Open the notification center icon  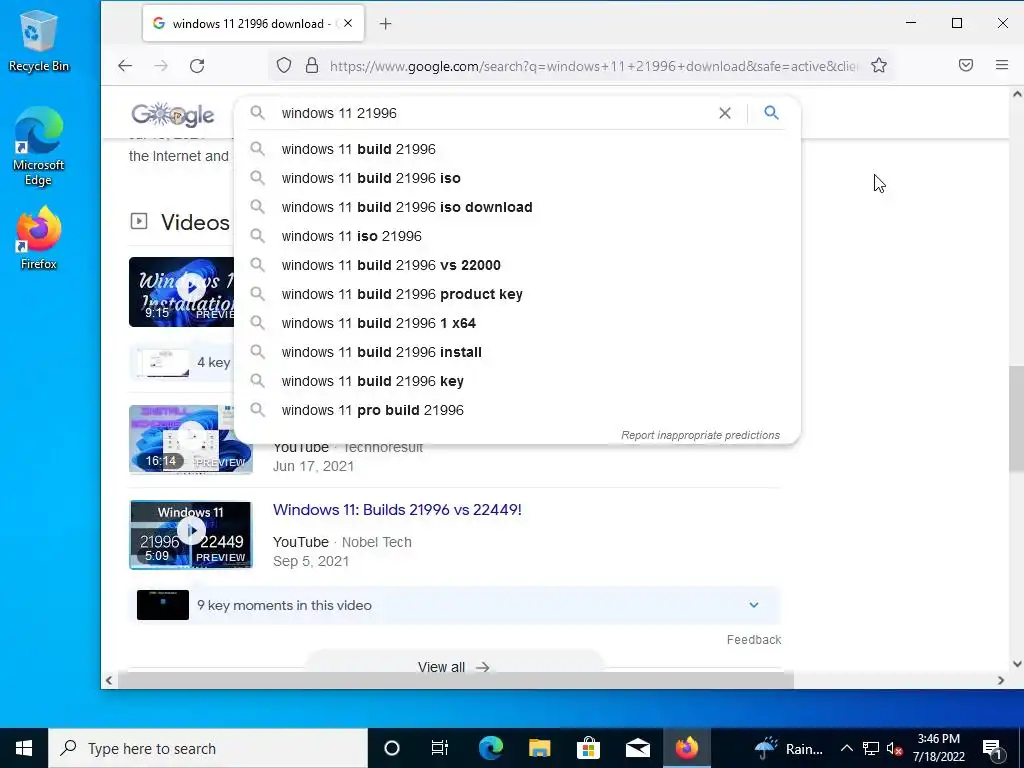point(992,748)
